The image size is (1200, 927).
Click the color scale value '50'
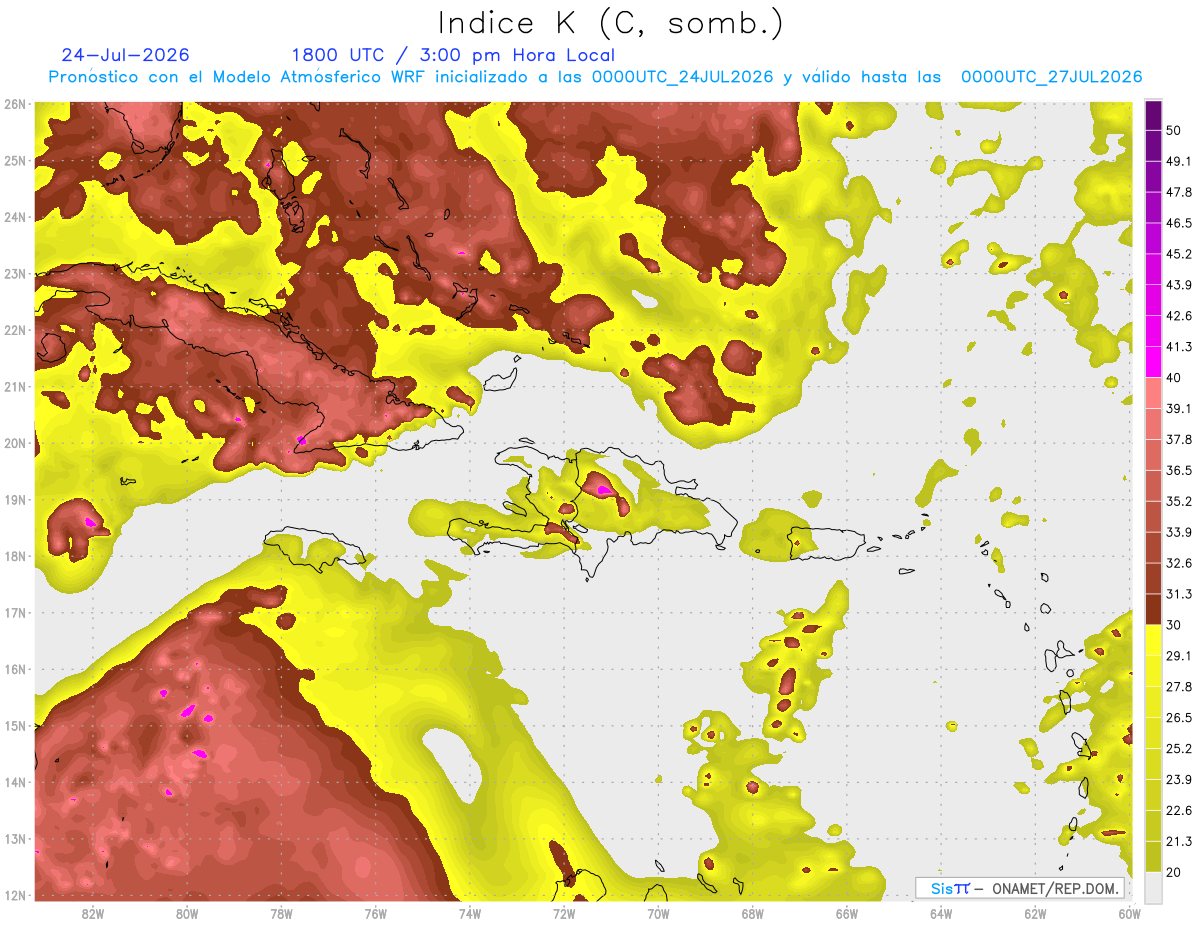coord(1174,132)
